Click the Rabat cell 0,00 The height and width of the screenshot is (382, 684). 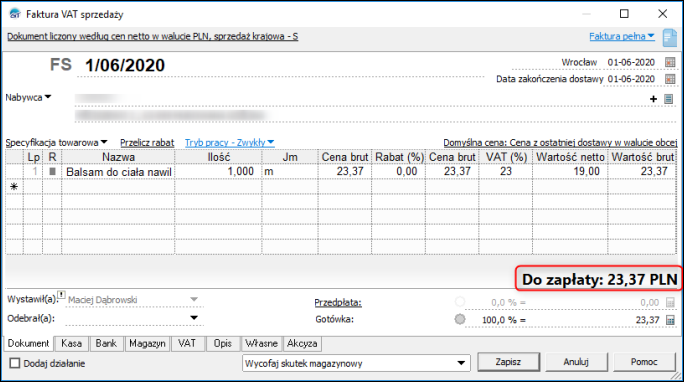399,171
